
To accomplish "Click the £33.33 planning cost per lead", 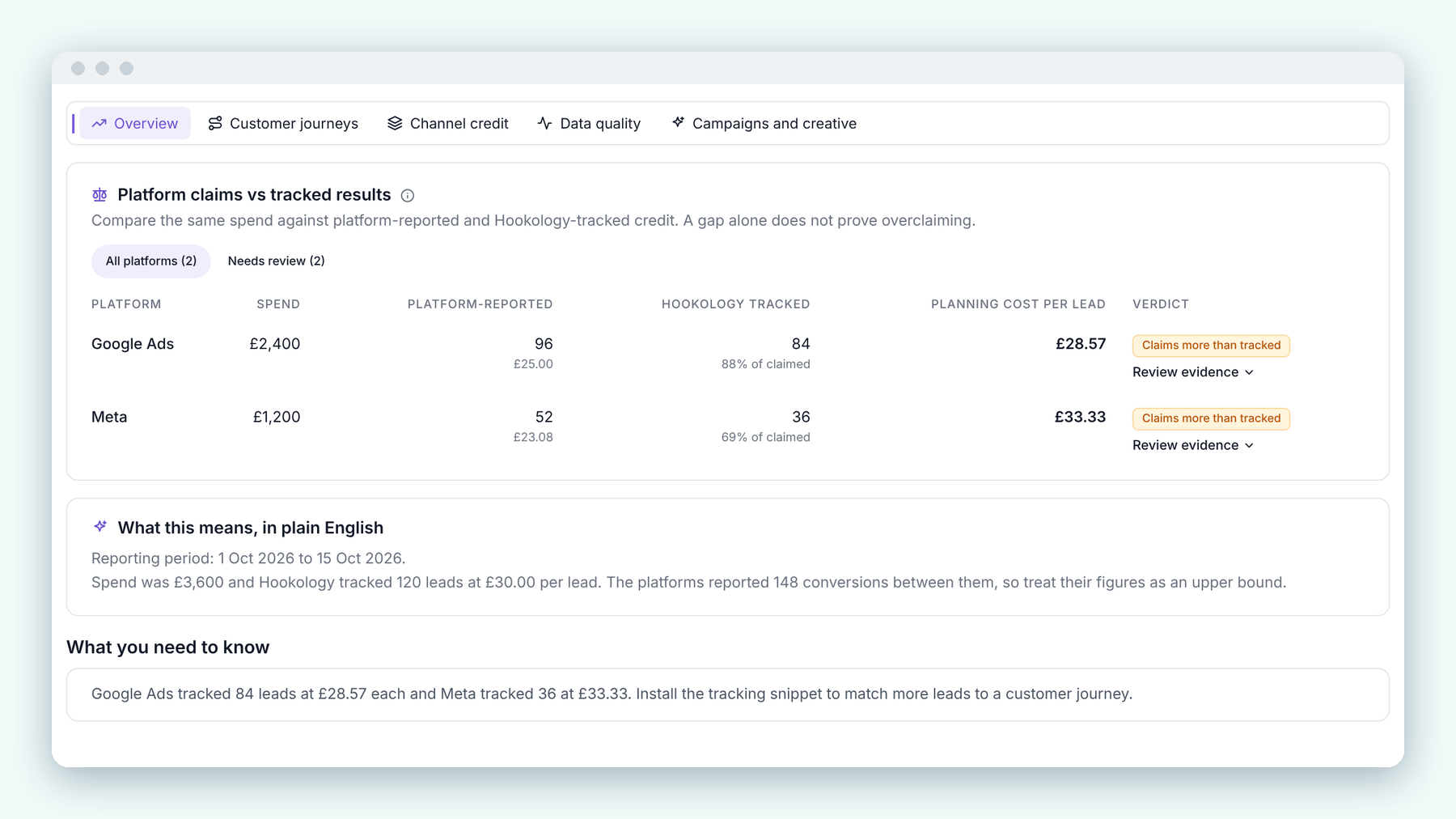I will point(1080,417).
